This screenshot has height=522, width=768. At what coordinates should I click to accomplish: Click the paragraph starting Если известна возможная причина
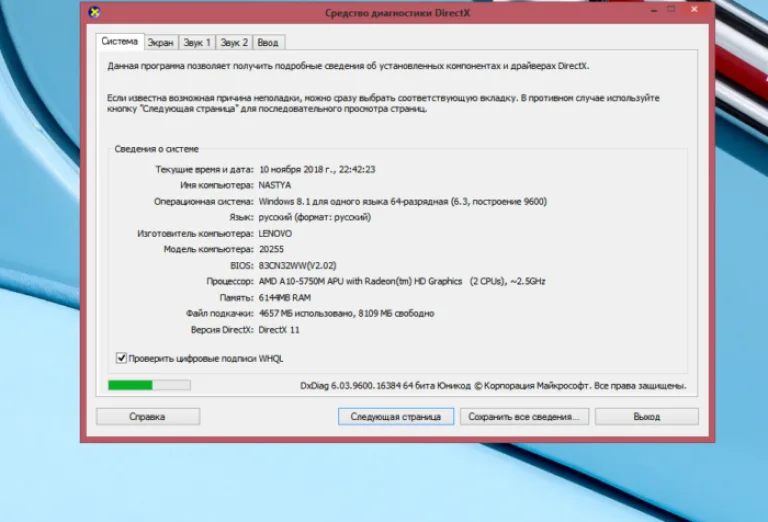tap(384, 103)
